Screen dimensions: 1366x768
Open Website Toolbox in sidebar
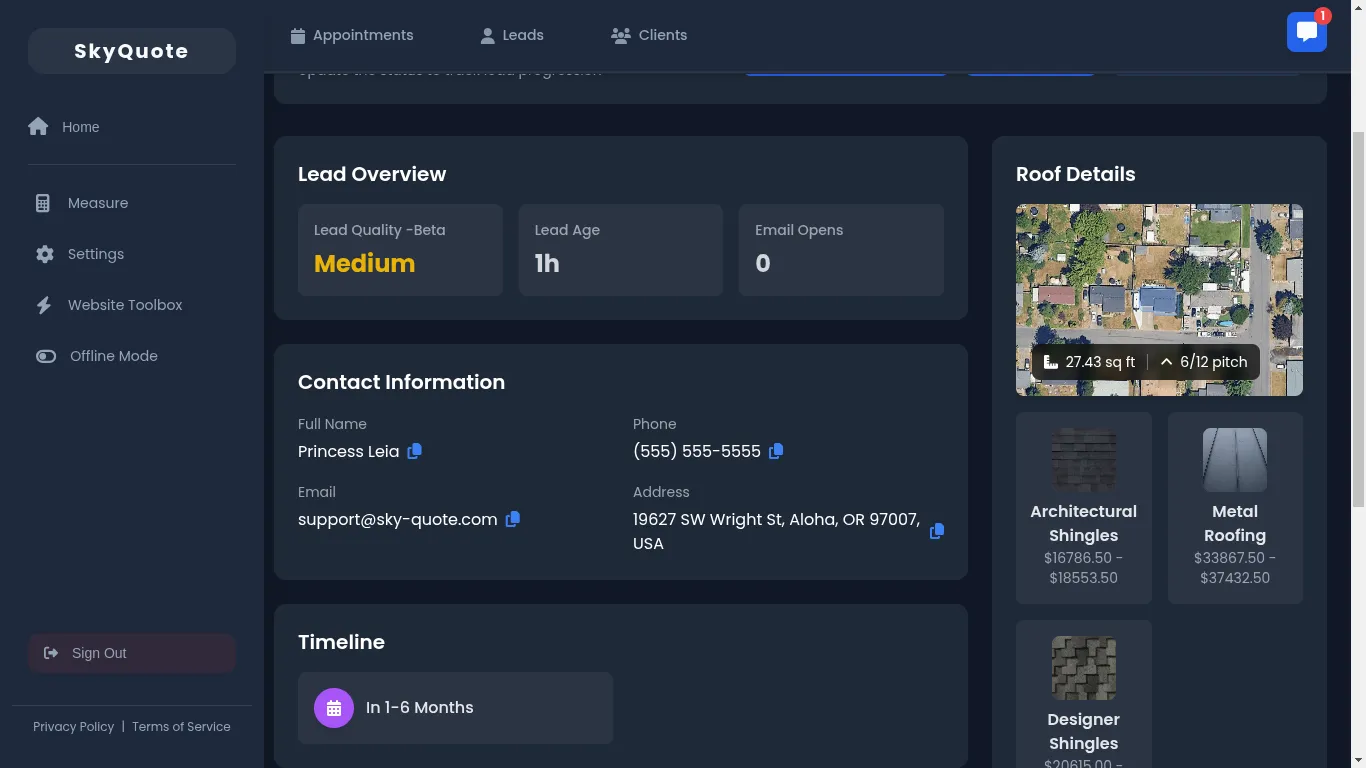click(132, 305)
